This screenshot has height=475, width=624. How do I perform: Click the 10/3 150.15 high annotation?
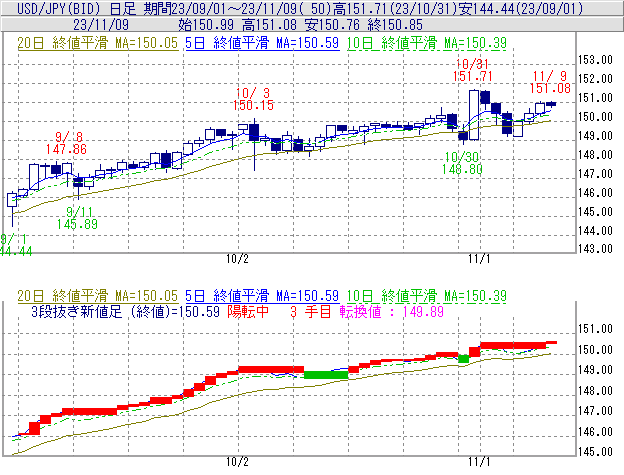[253, 99]
